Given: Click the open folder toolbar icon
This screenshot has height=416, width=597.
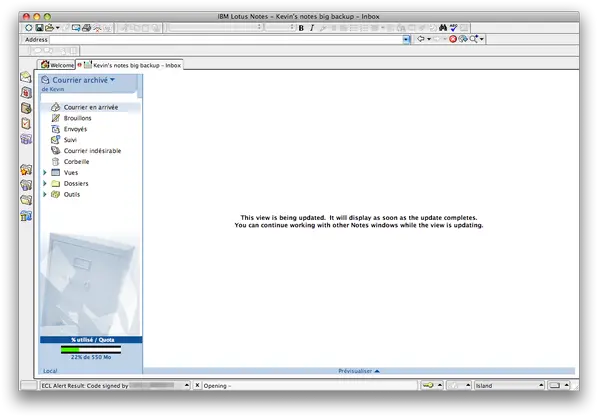Looking at the screenshot, I should [x=49, y=28].
